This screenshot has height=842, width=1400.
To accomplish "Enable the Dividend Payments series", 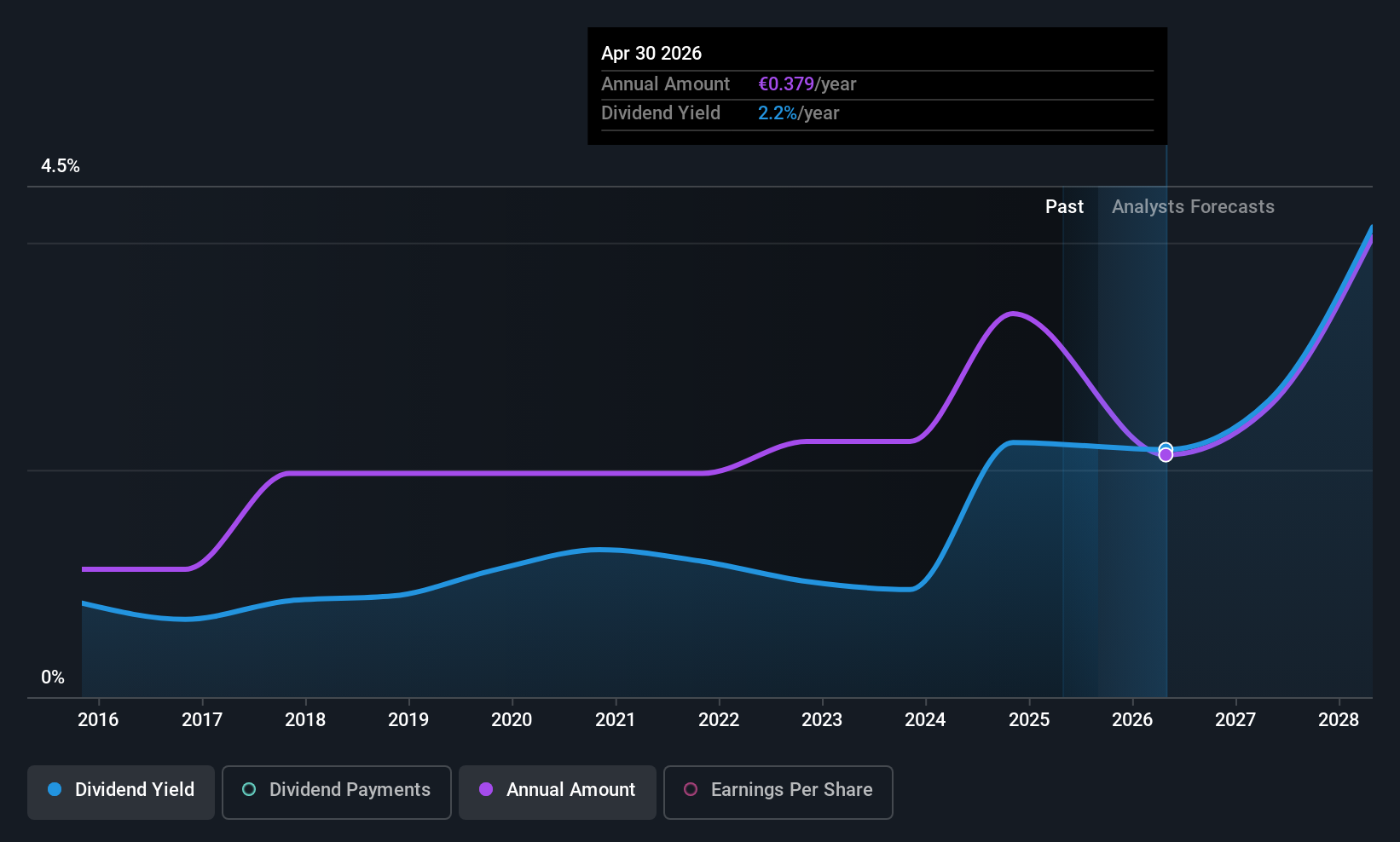I will tap(337, 793).
